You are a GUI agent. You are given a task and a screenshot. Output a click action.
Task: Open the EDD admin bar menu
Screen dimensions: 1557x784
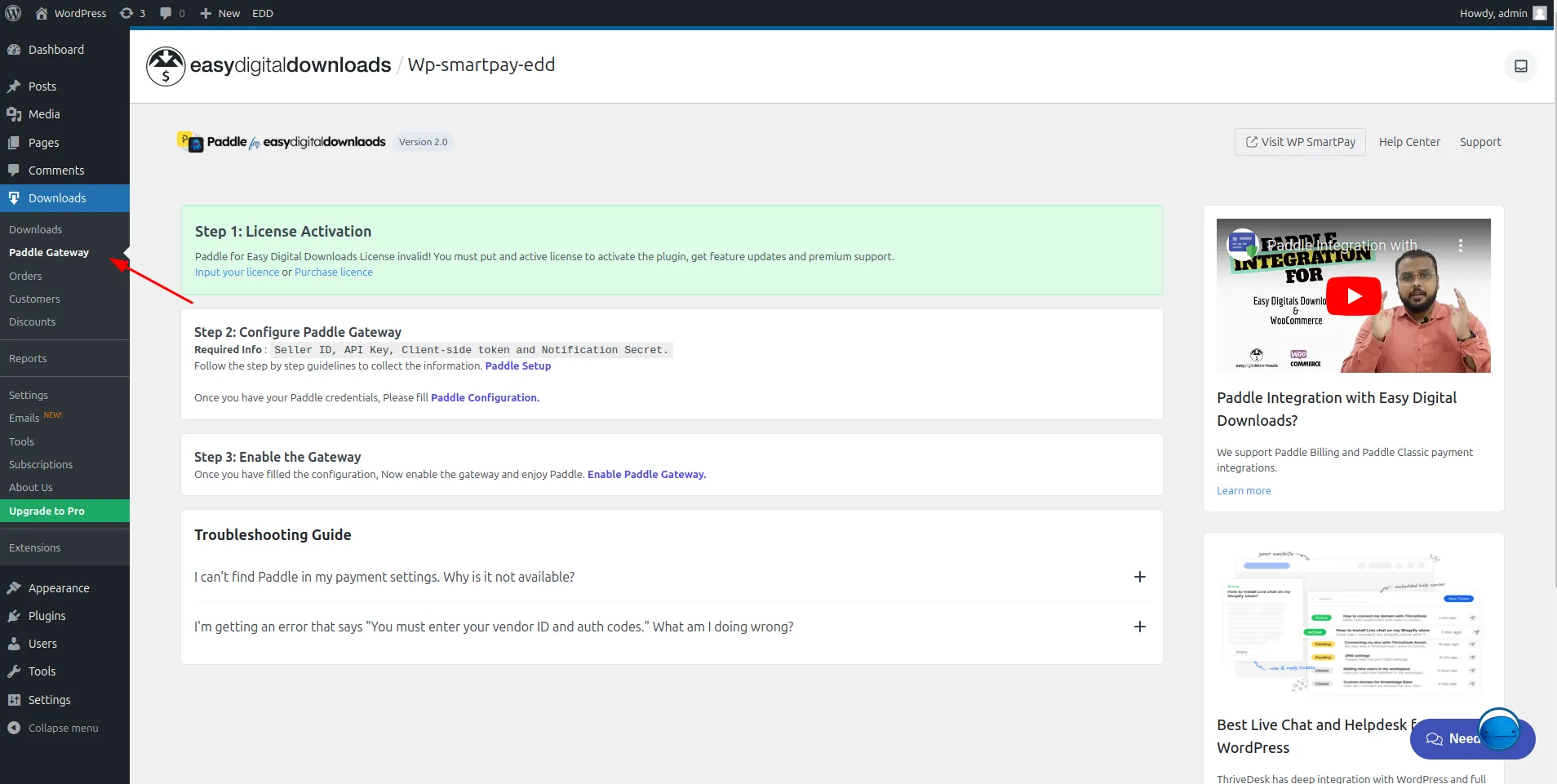[x=263, y=13]
